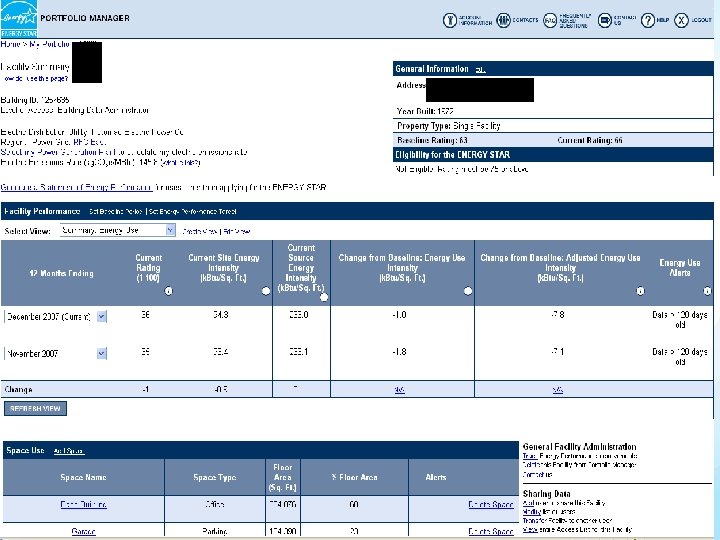Click the Edit View link
This screenshot has height=540, width=720.
[x=236, y=231]
